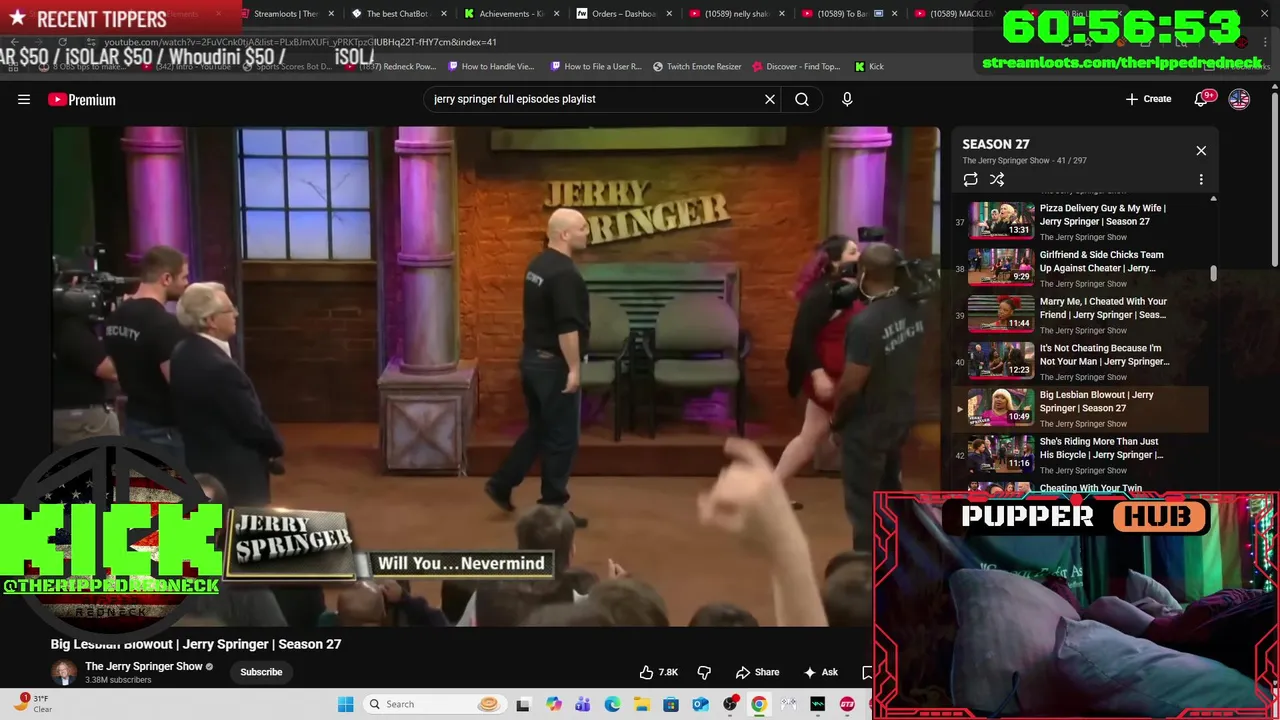Click the page vertical scrollbar

[x=1275, y=180]
